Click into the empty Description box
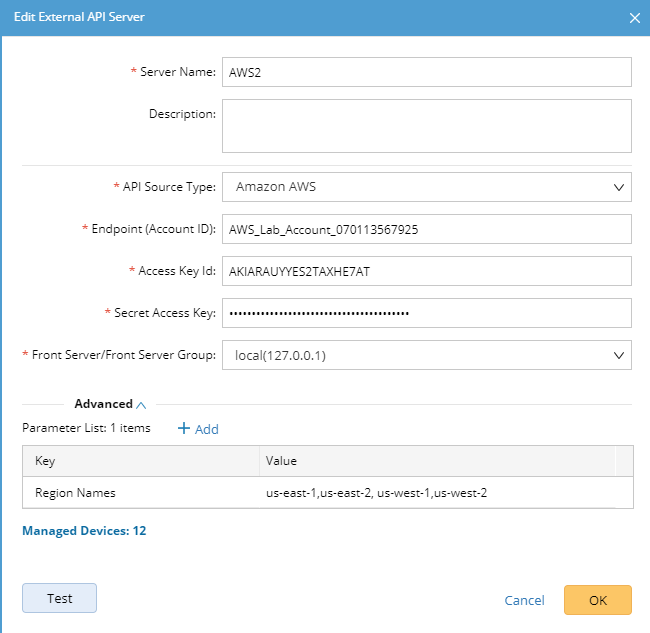Viewport: 650px width, 633px height. tap(427, 126)
